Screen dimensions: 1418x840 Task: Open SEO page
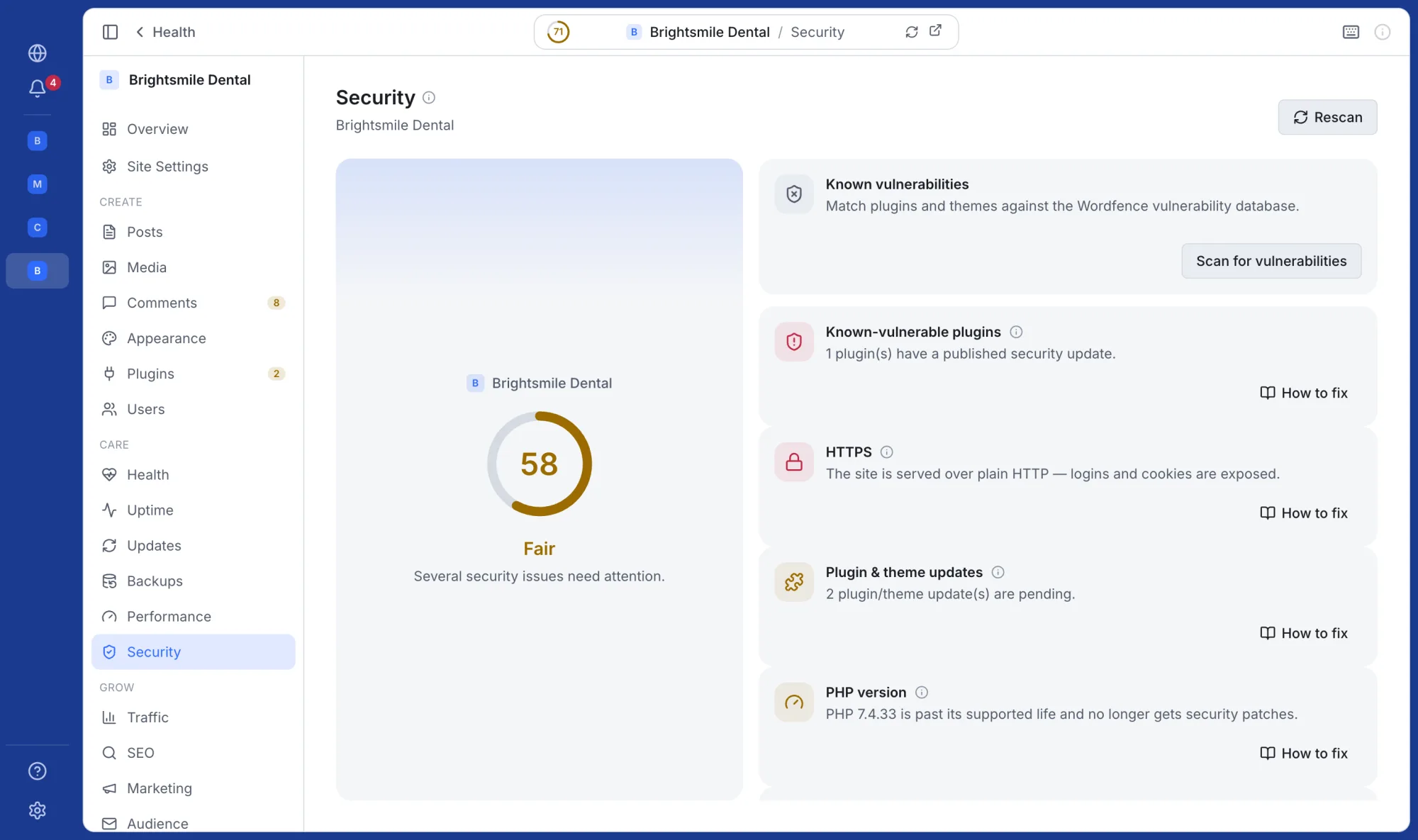[194, 753]
